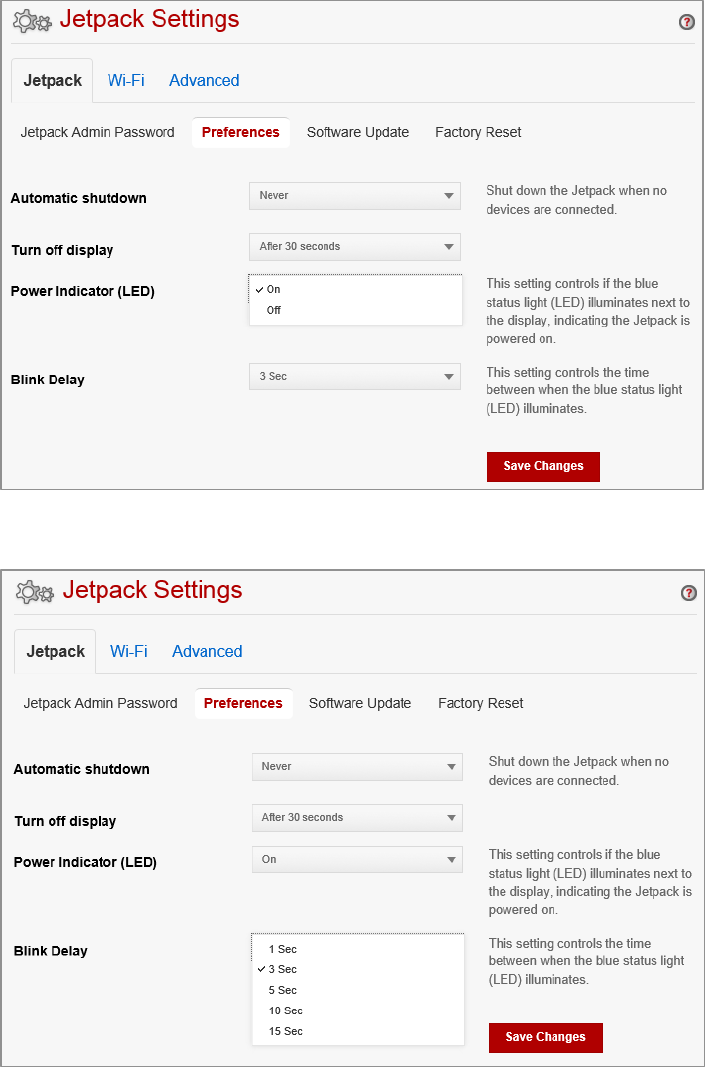Open the closed Blink Delay dropdown showing 3 Sec
Screen dimensions: 705x1067
point(354,377)
